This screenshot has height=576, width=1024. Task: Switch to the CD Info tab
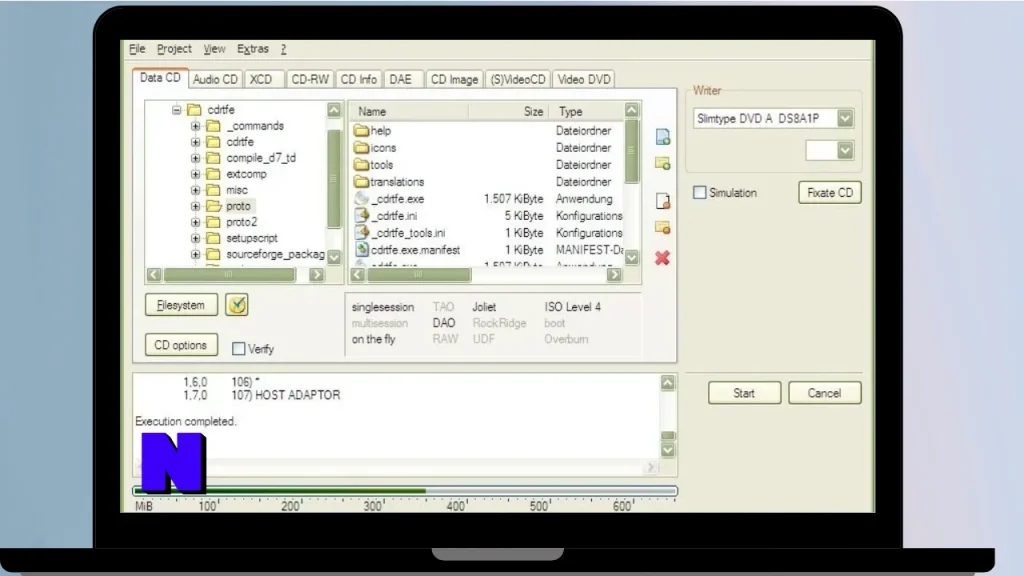359,79
